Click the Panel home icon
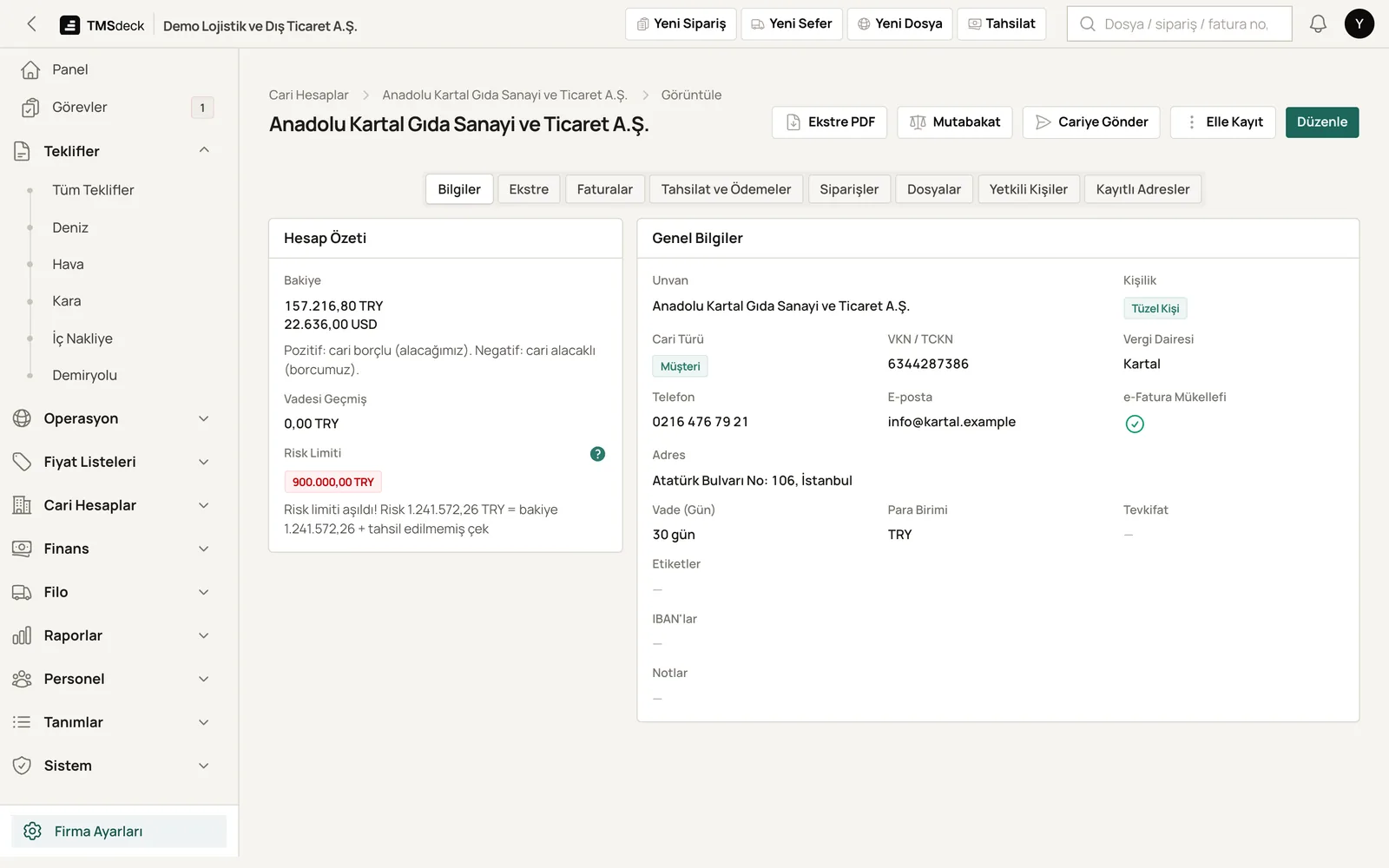The image size is (1389, 868). [30, 69]
